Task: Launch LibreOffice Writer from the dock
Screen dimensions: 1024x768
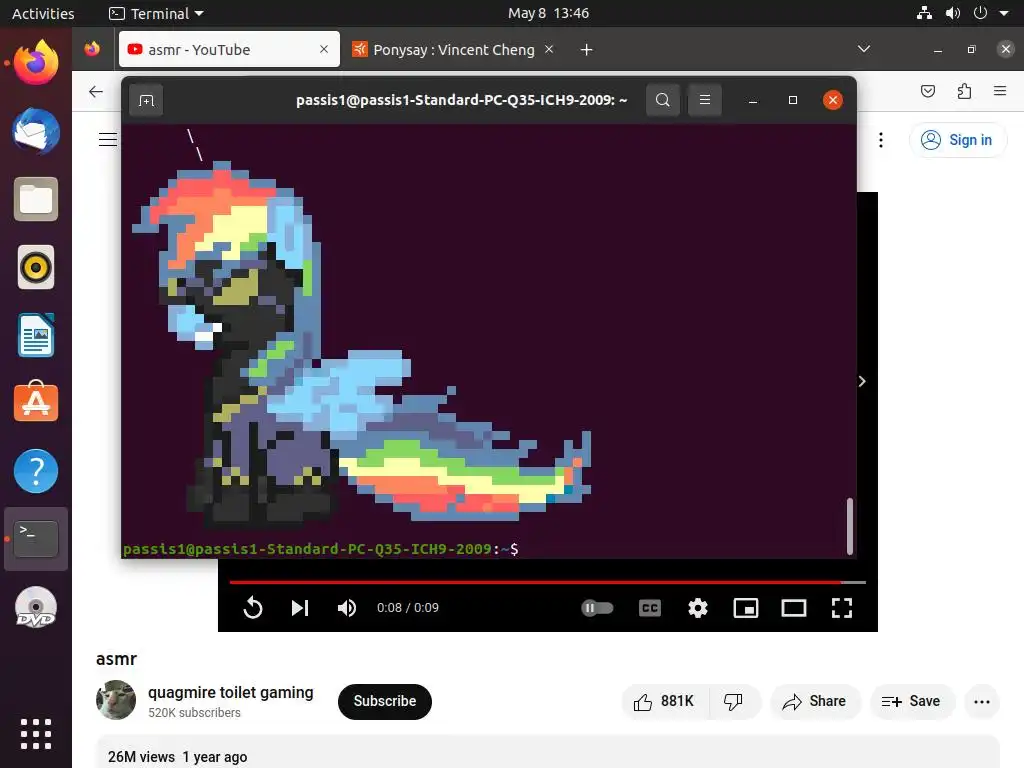Action: point(36,335)
